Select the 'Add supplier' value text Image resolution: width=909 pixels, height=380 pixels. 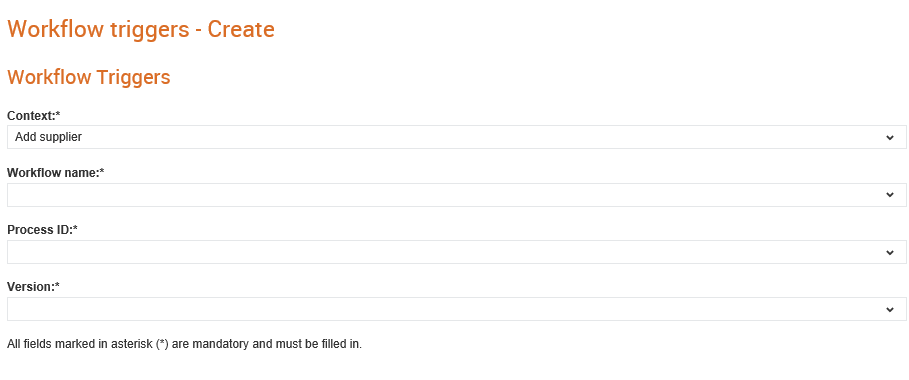pos(48,137)
